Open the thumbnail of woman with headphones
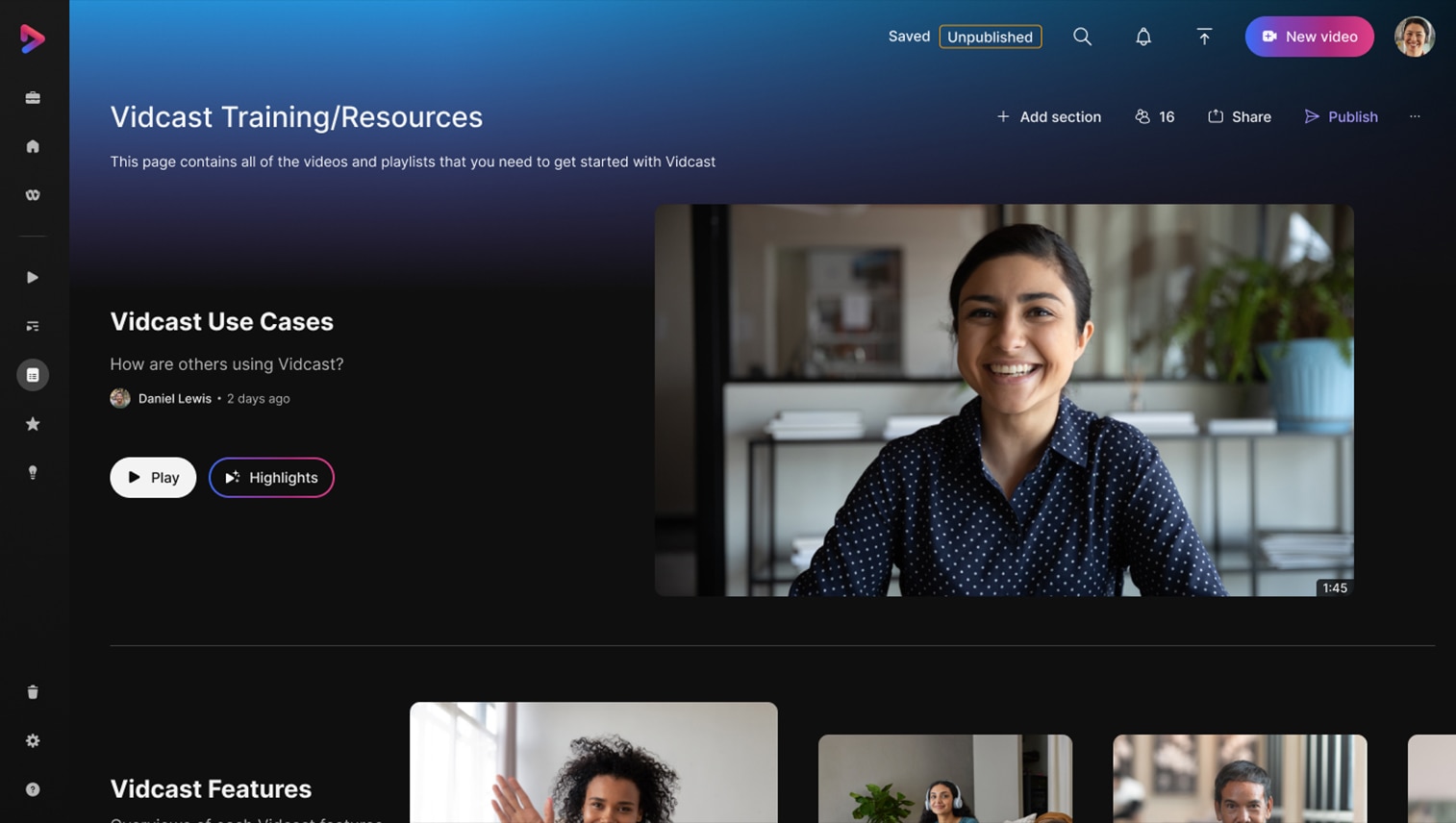This screenshot has height=823, width=1456. [x=945, y=779]
